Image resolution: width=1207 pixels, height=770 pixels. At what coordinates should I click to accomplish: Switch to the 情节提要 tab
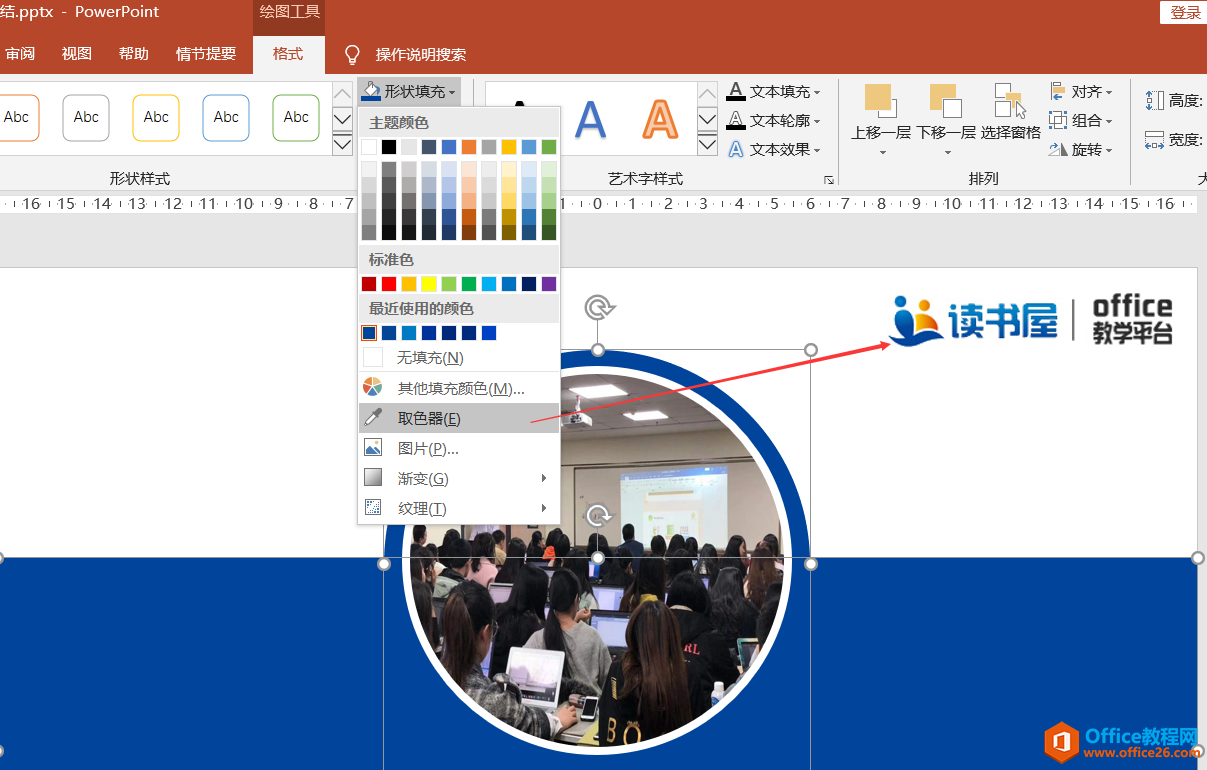pyautogui.click(x=206, y=54)
